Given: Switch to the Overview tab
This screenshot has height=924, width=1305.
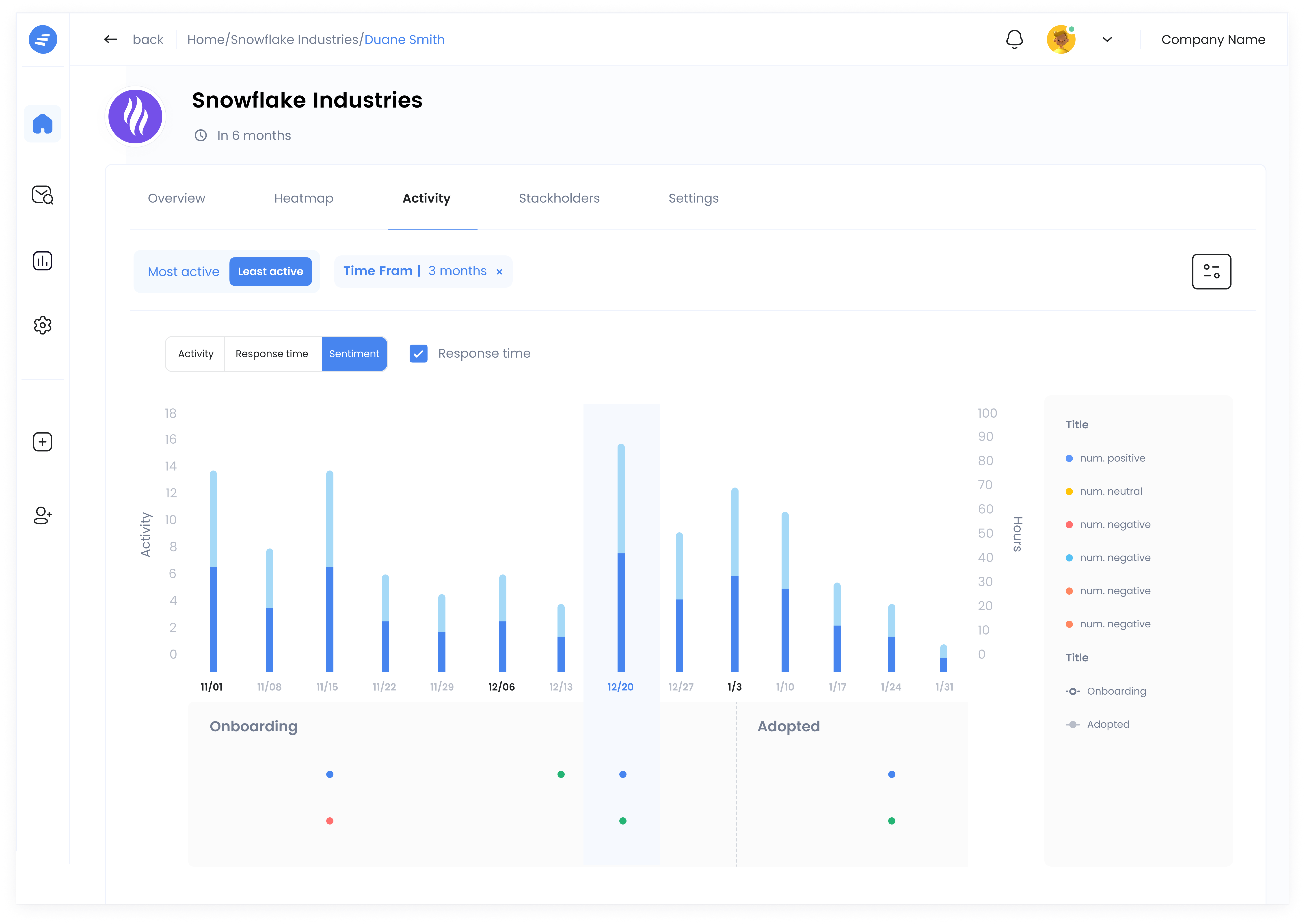Looking at the screenshot, I should (176, 198).
